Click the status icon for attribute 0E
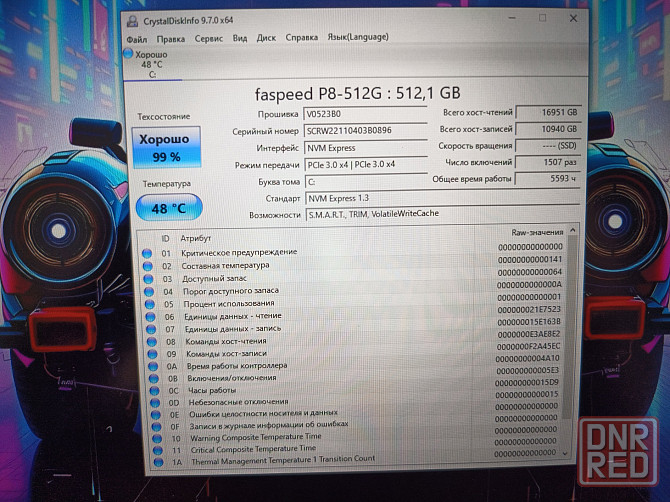This screenshot has height=502, width=670. [156, 414]
